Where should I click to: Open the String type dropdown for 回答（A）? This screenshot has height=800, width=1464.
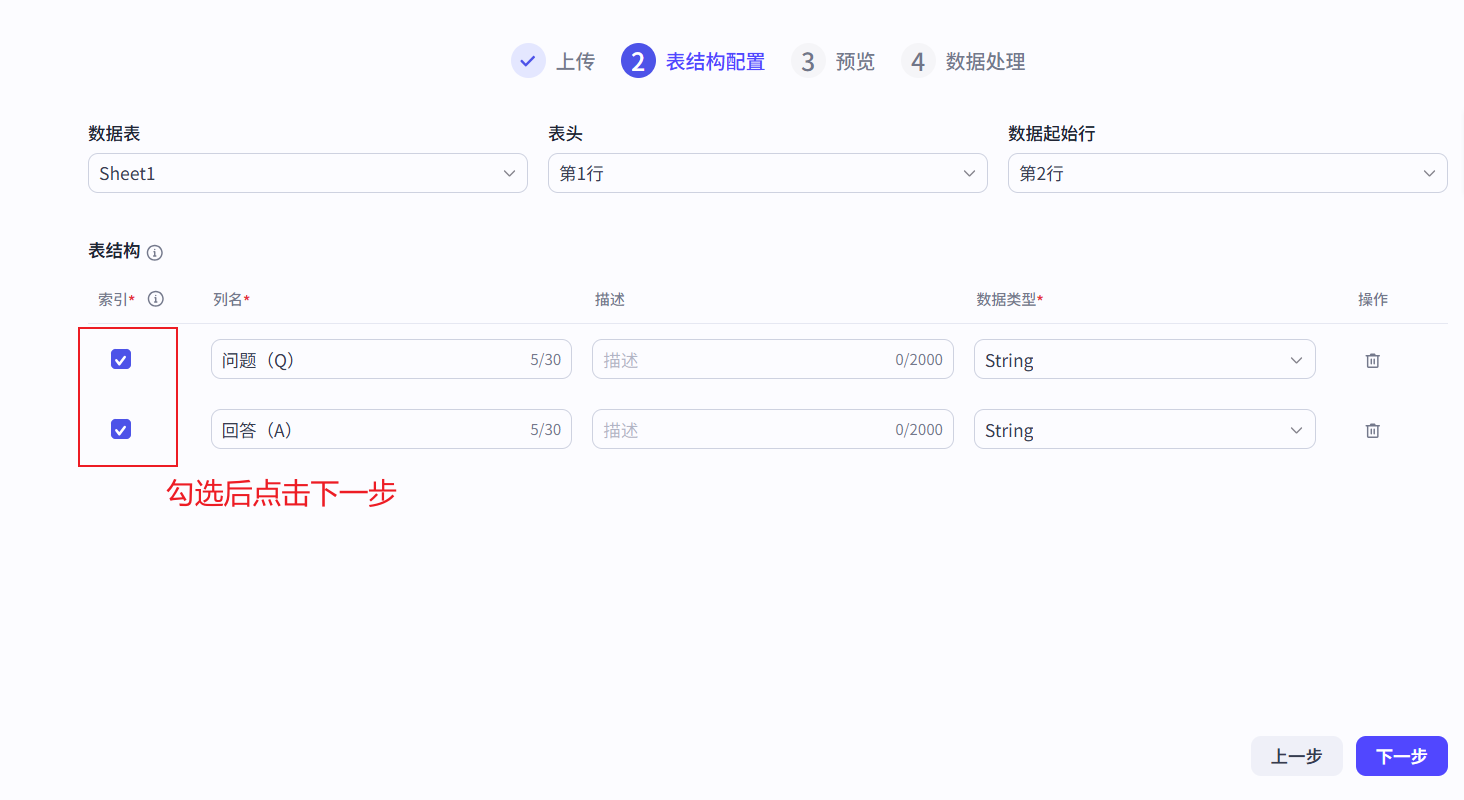(x=1144, y=429)
